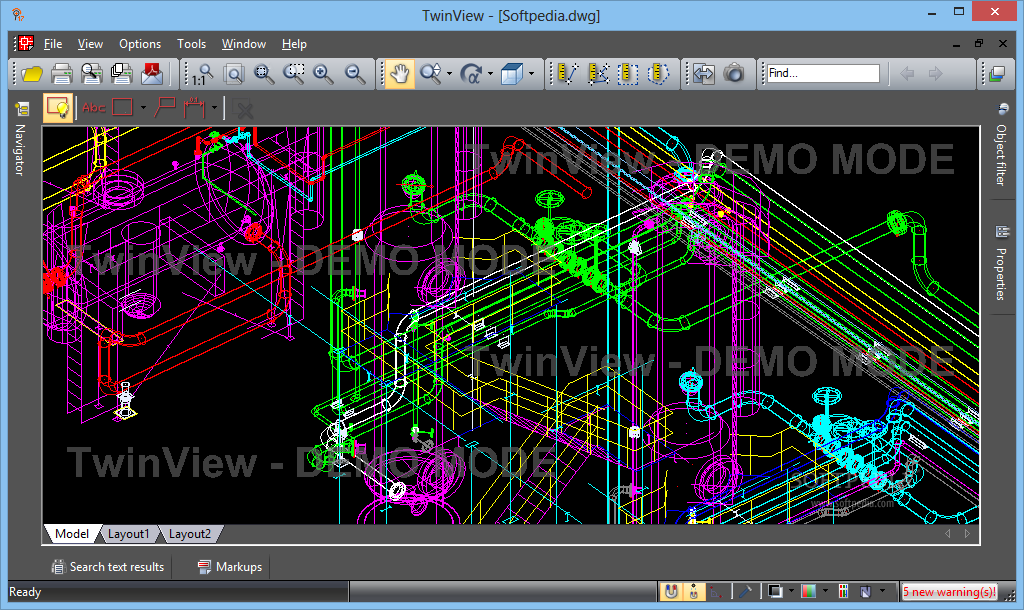Export to PDF with the red PDF icon

pyautogui.click(x=152, y=74)
